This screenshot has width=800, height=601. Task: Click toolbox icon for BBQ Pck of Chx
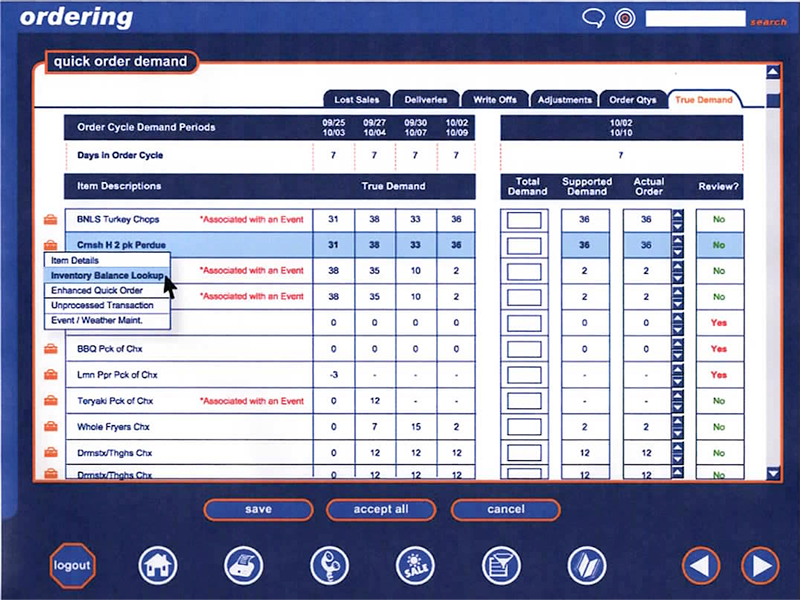click(51, 349)
